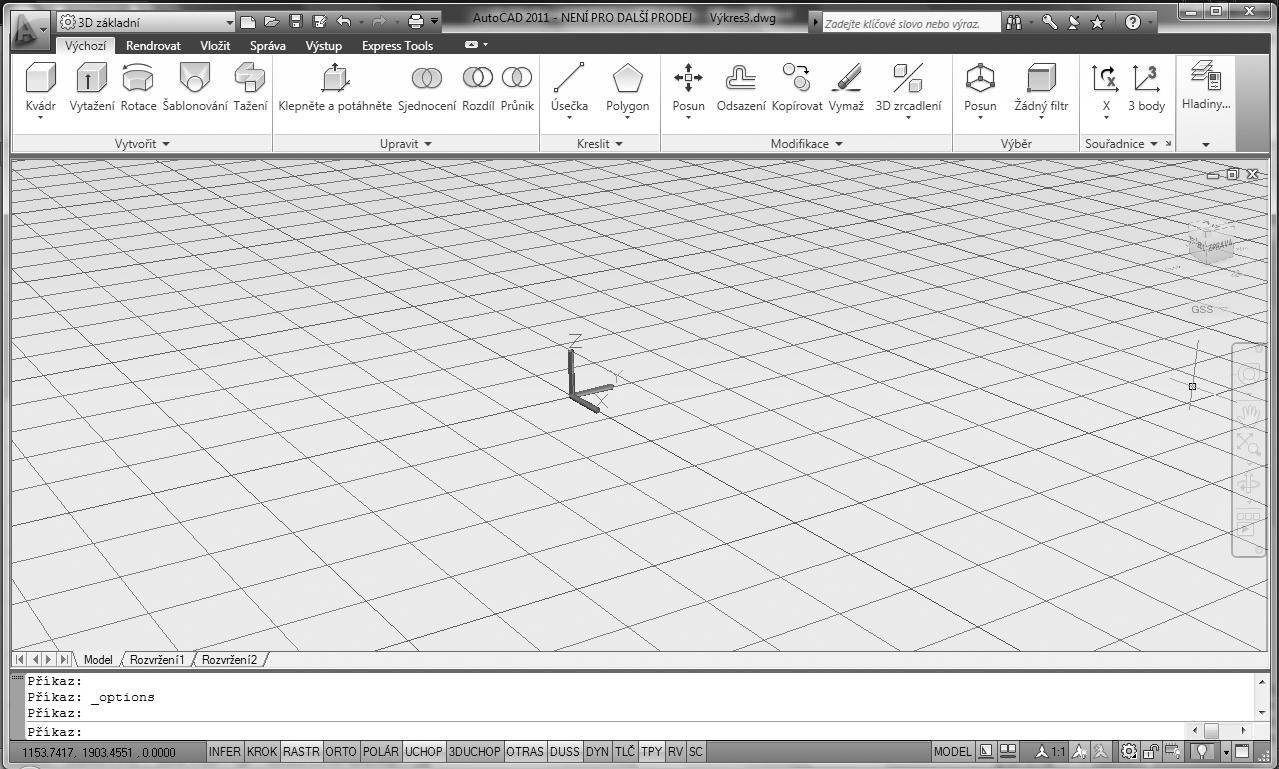Expand the Vytvořit panel

pyautogui.click(x=143, y=144)
